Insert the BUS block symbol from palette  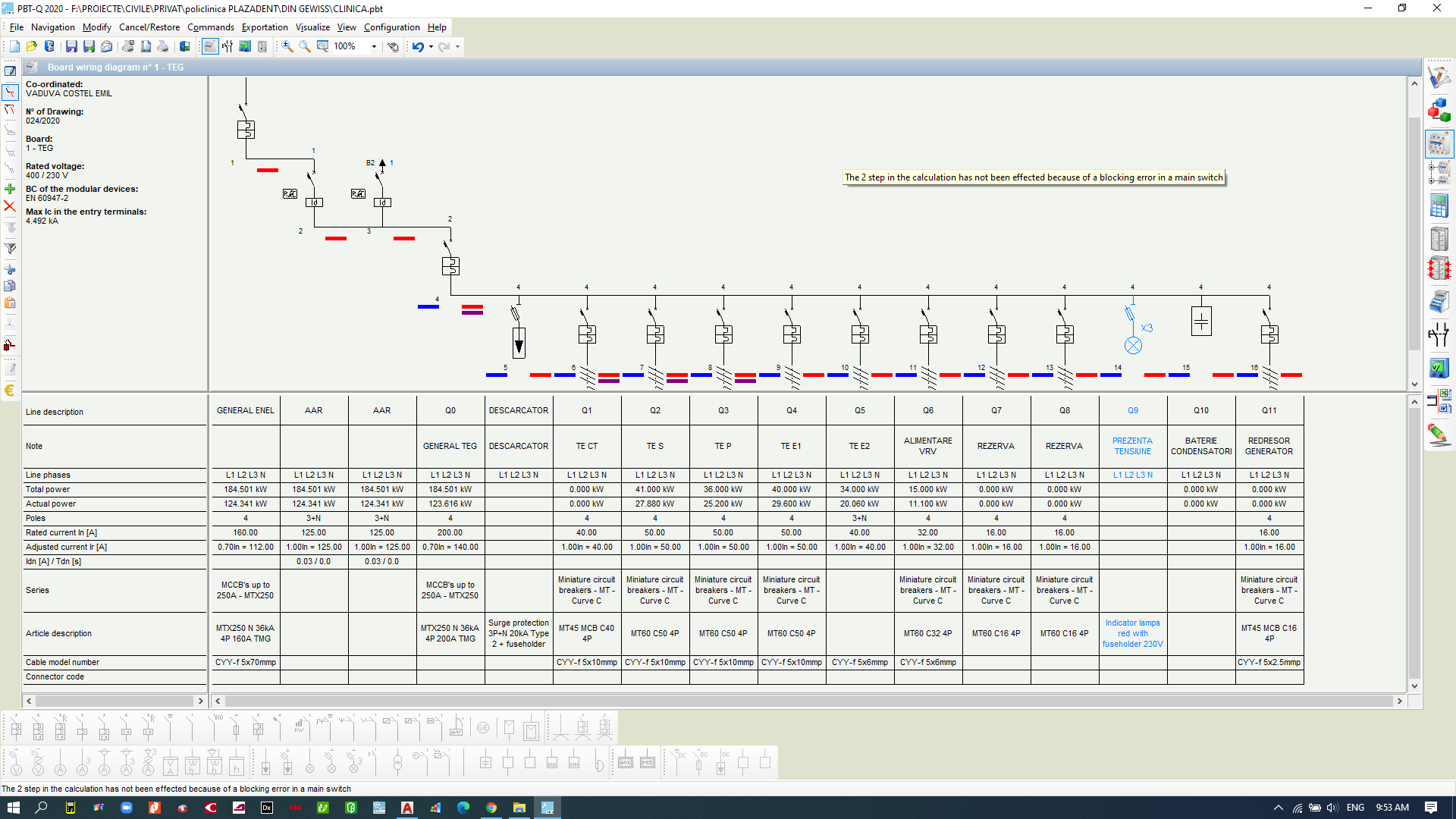click(x=552, y=762)
